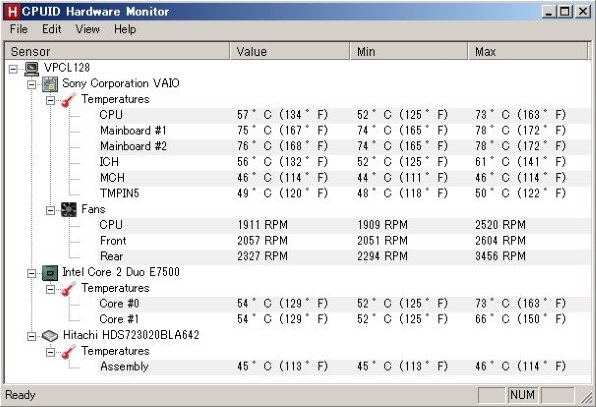The image size is (596, 407).
Task: Click the thermometer icon under Sony VAIO
Action: (x=69, y=100)
